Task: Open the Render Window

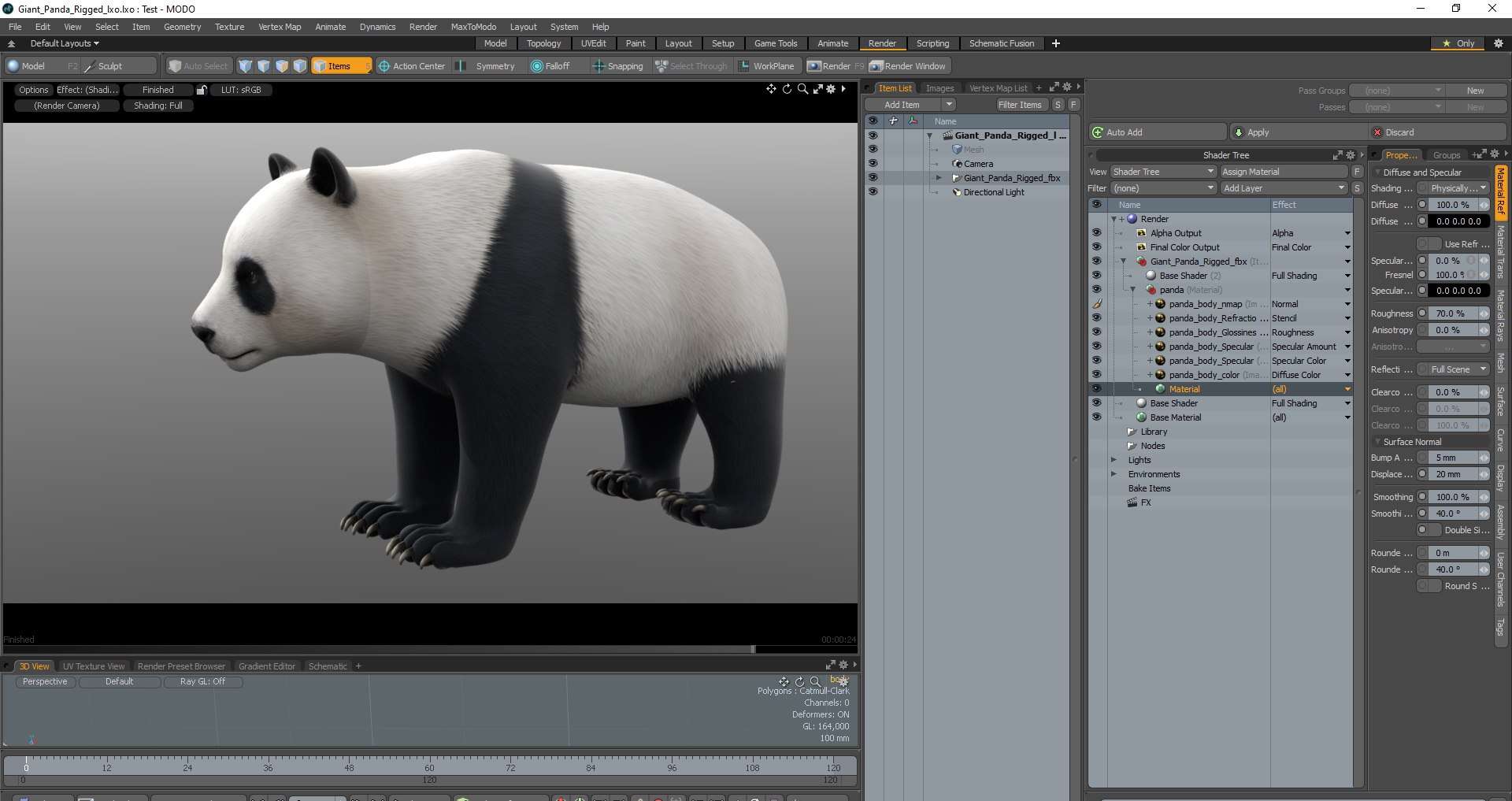Action: (908, 66)
